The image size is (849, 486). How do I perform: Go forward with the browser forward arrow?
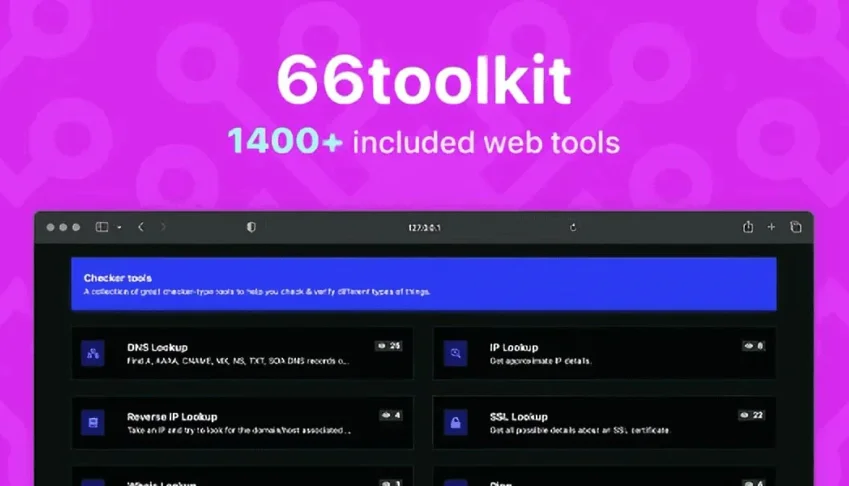(x=163, y=227)
